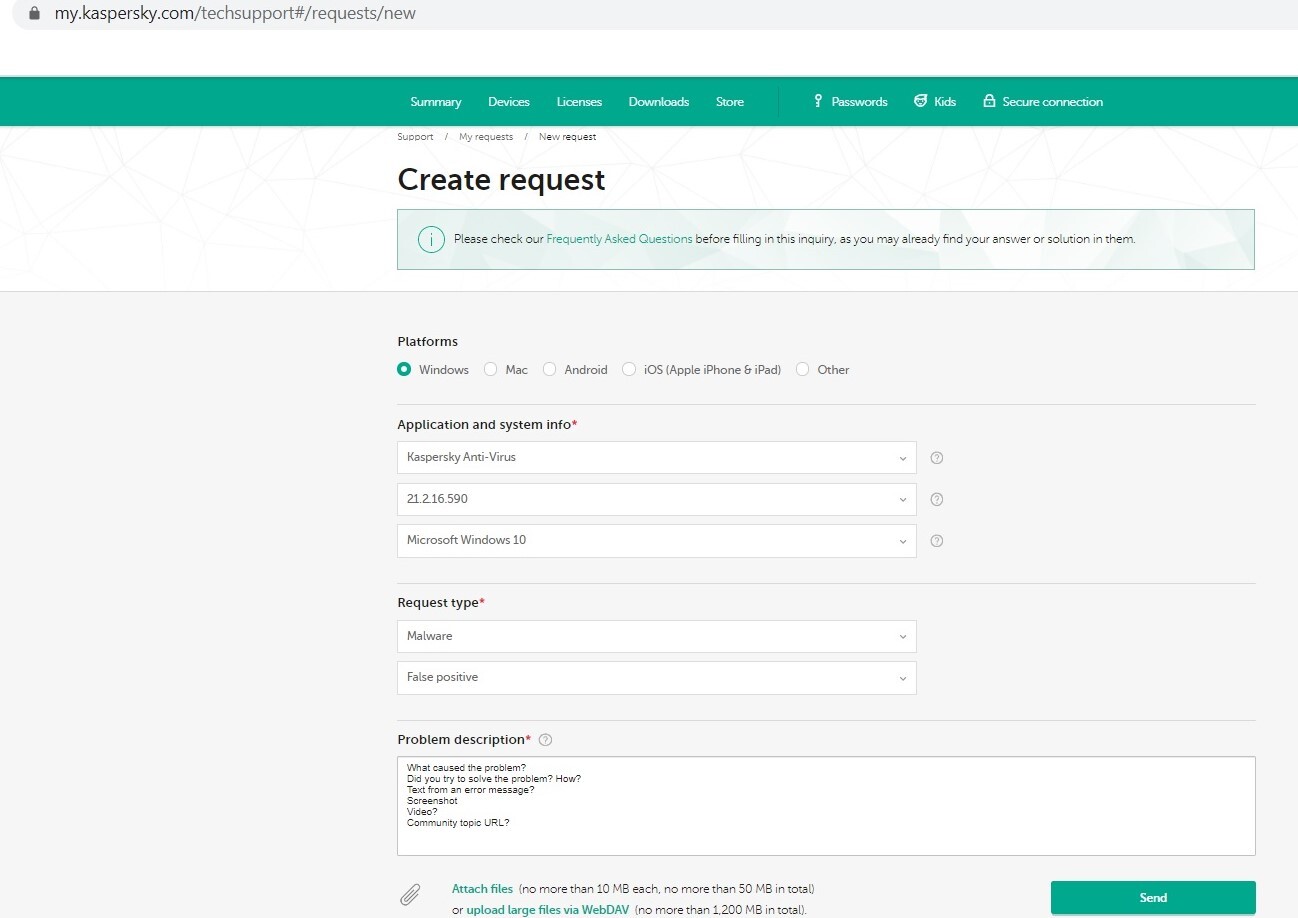Click the lock icon in address bar

click(x=34, y=14)
